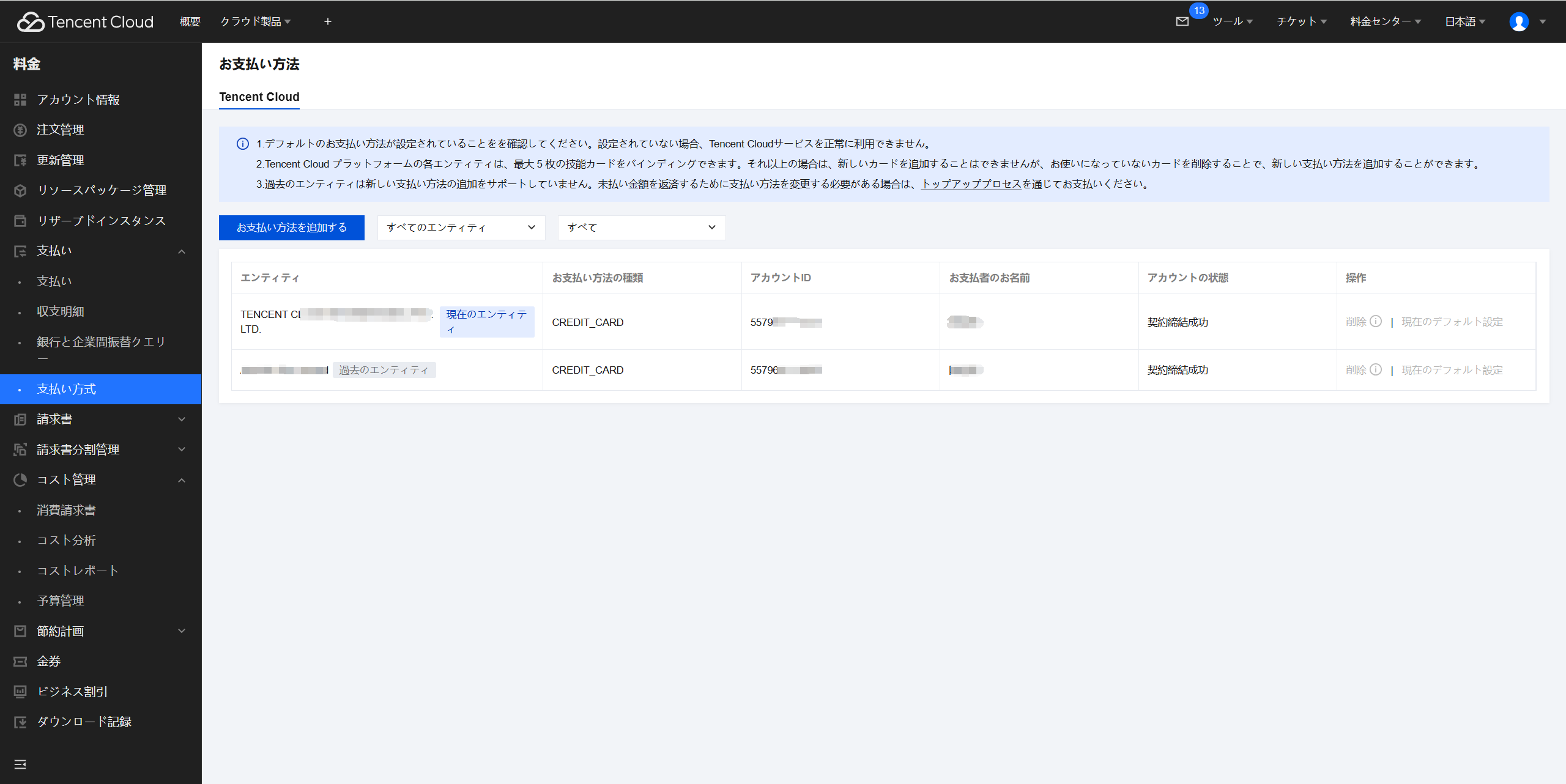Screen dimensions: 1566x784
Task: Click info icon beside second row 削除
Action: pyautogui.click(x=1376, y=369)
